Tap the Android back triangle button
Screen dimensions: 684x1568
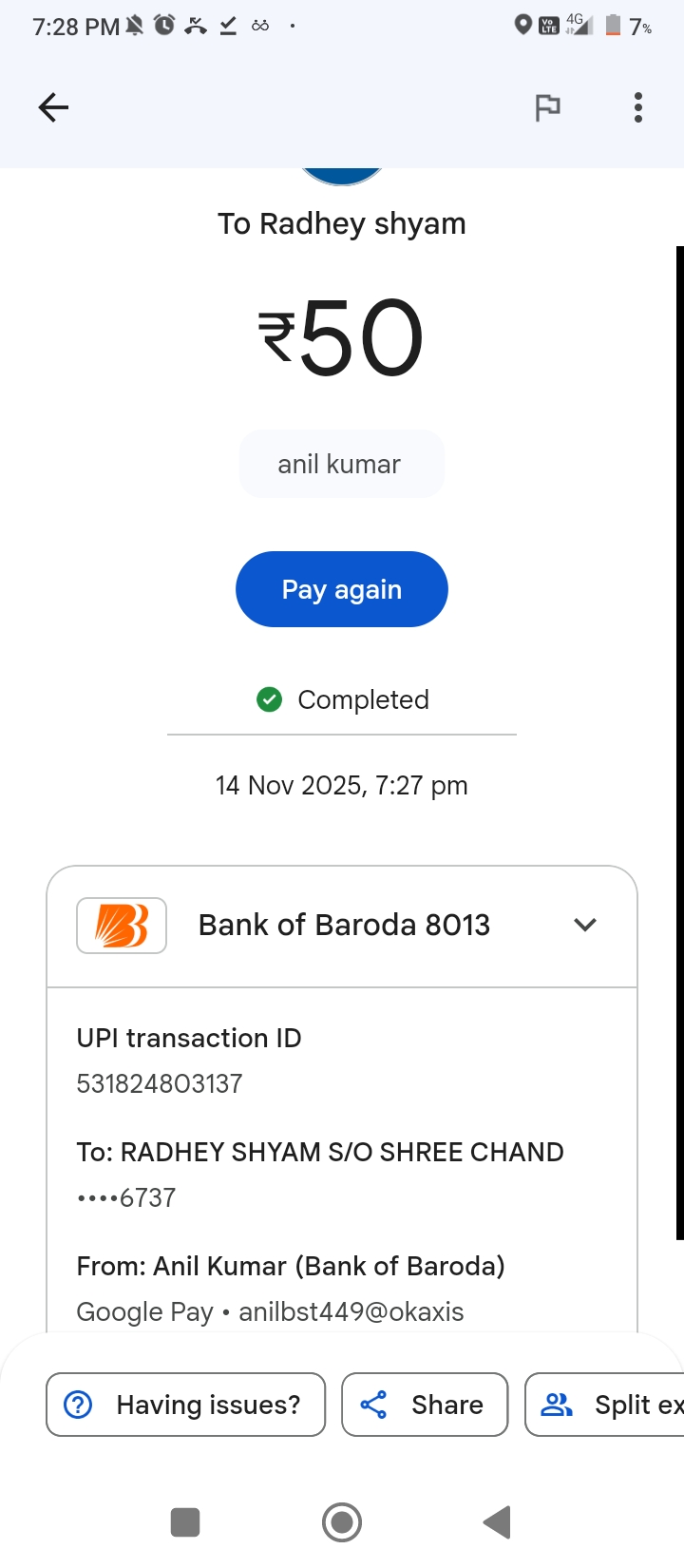click(497, 1522)
